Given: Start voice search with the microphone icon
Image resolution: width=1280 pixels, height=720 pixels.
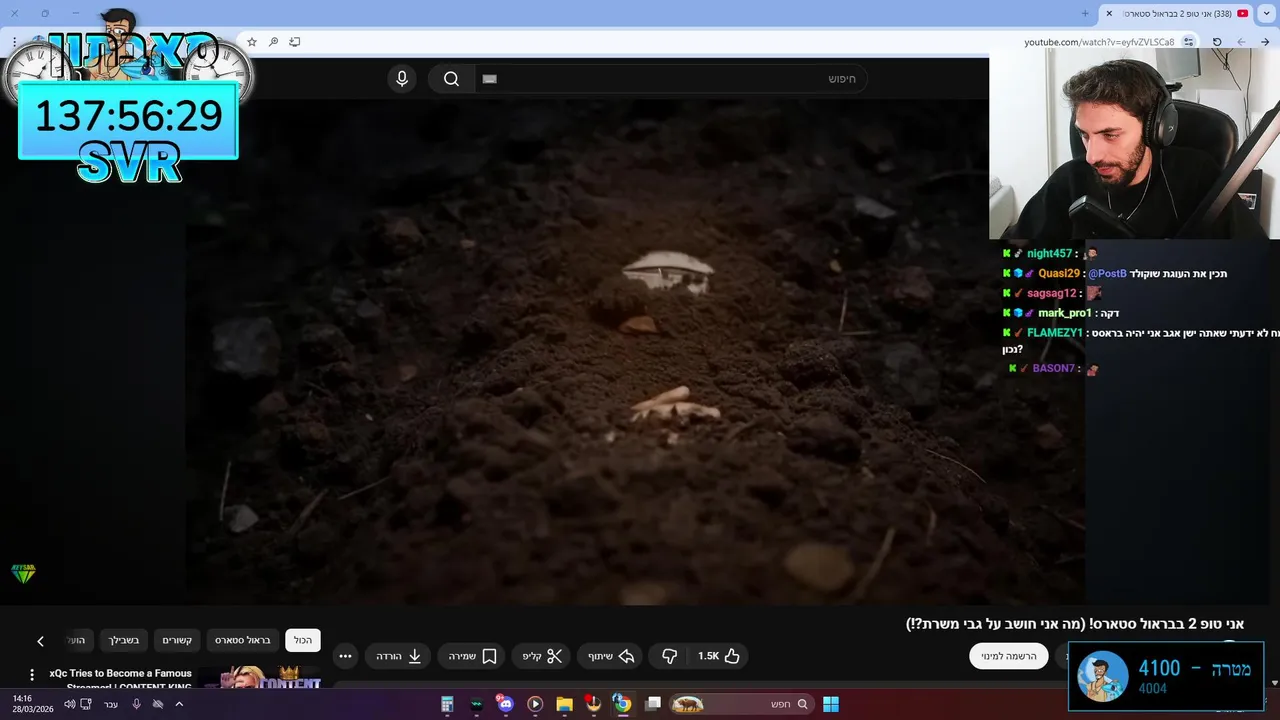Looking at the screenshot, I should point(402,79).
